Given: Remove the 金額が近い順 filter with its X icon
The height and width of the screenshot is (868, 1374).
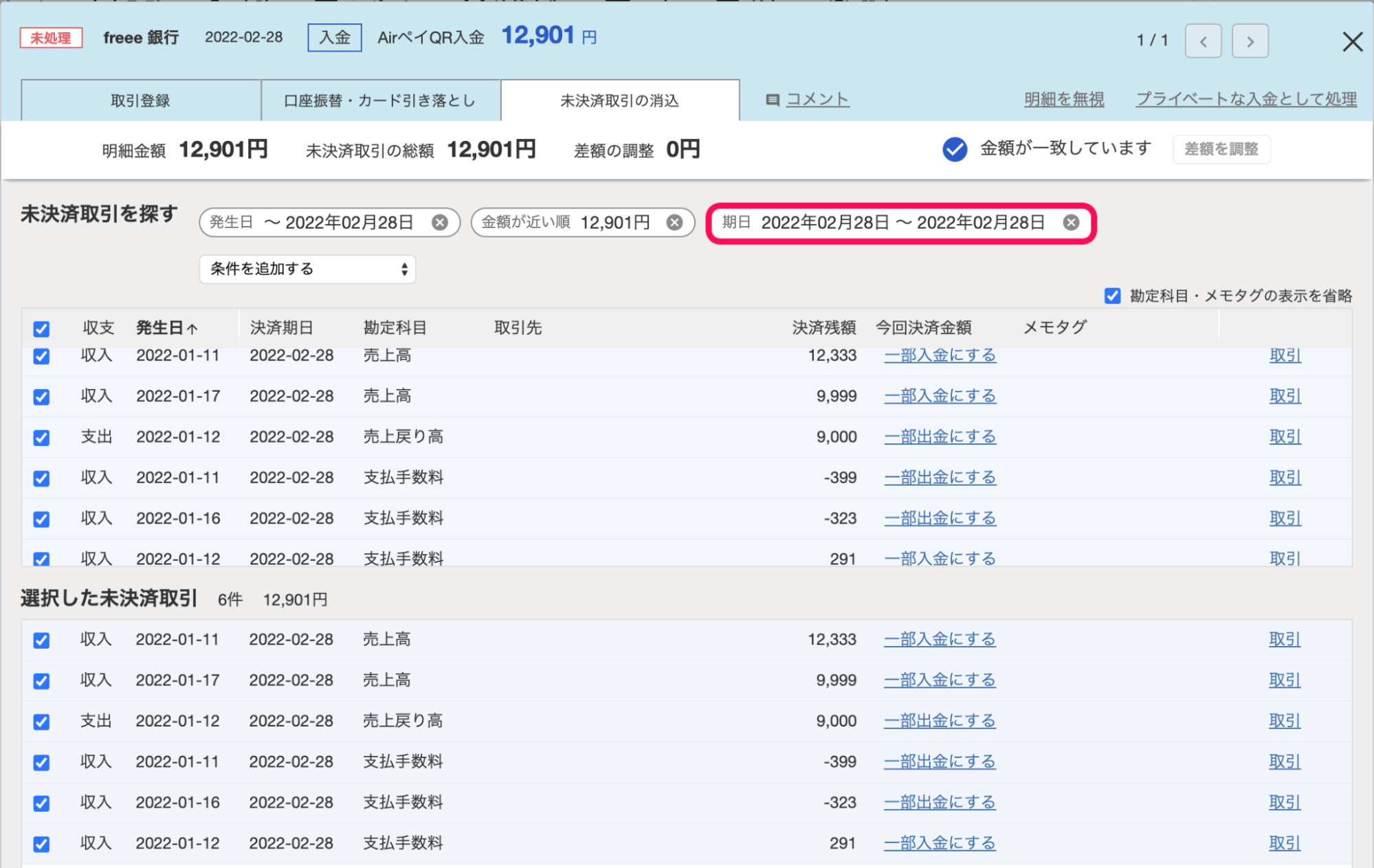Looking at the screenshot, I should pos(674,223).
